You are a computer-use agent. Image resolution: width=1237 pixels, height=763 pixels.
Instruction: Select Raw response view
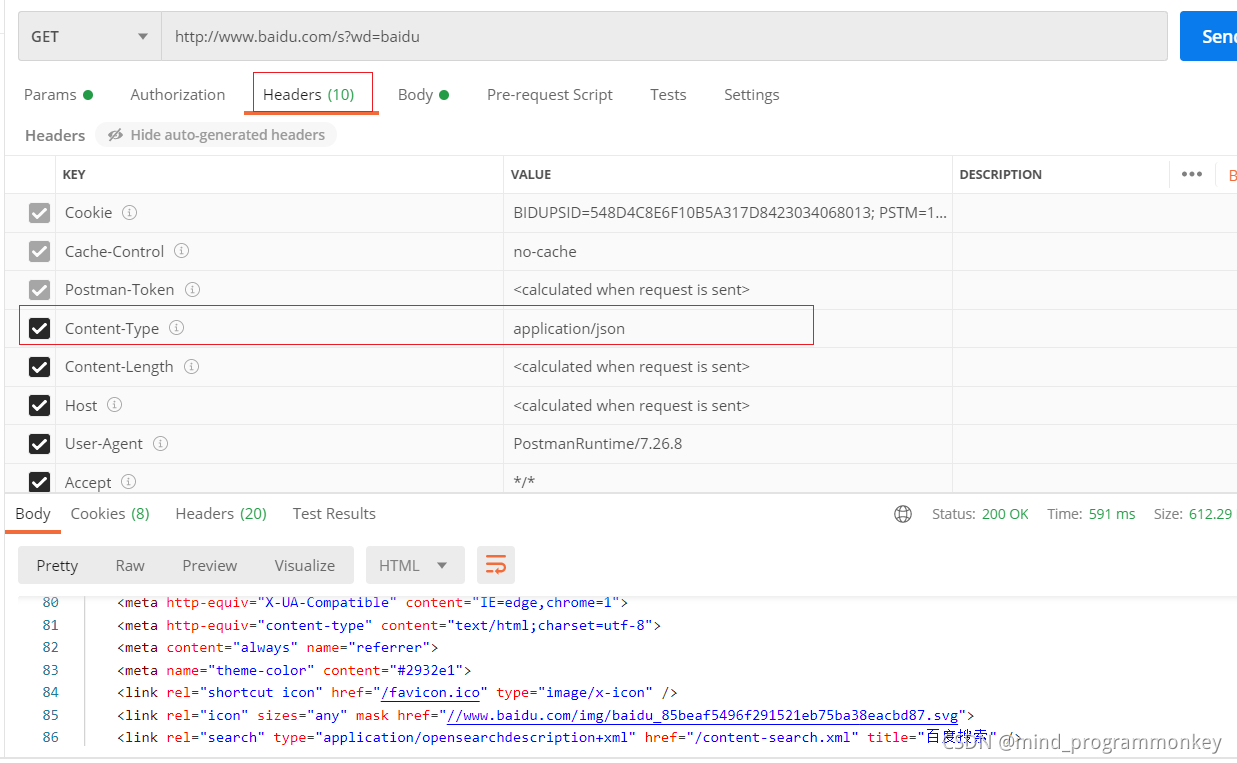[x=130, y=565]
